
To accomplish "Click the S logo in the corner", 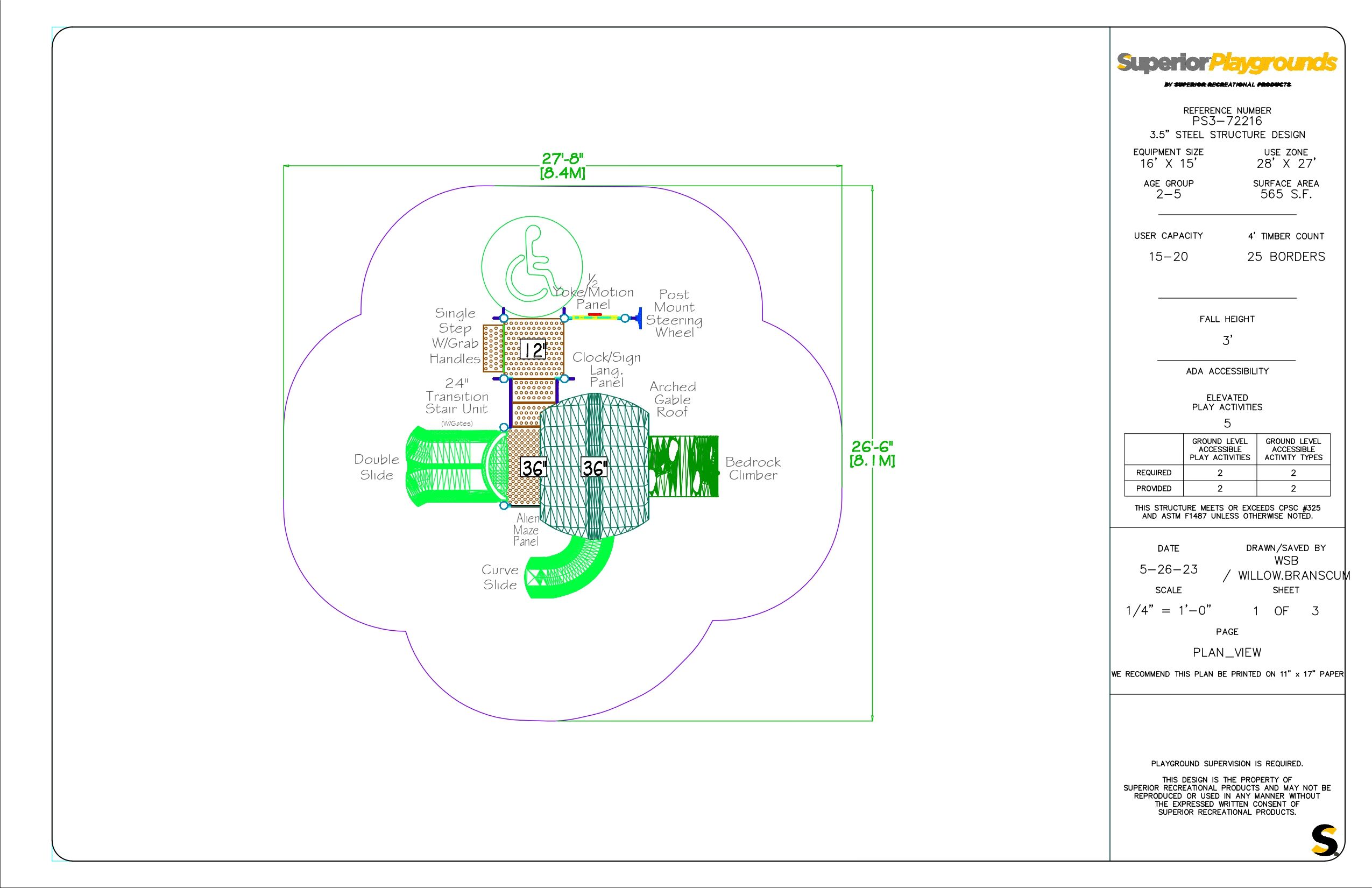I will (x=1324, y=841).
